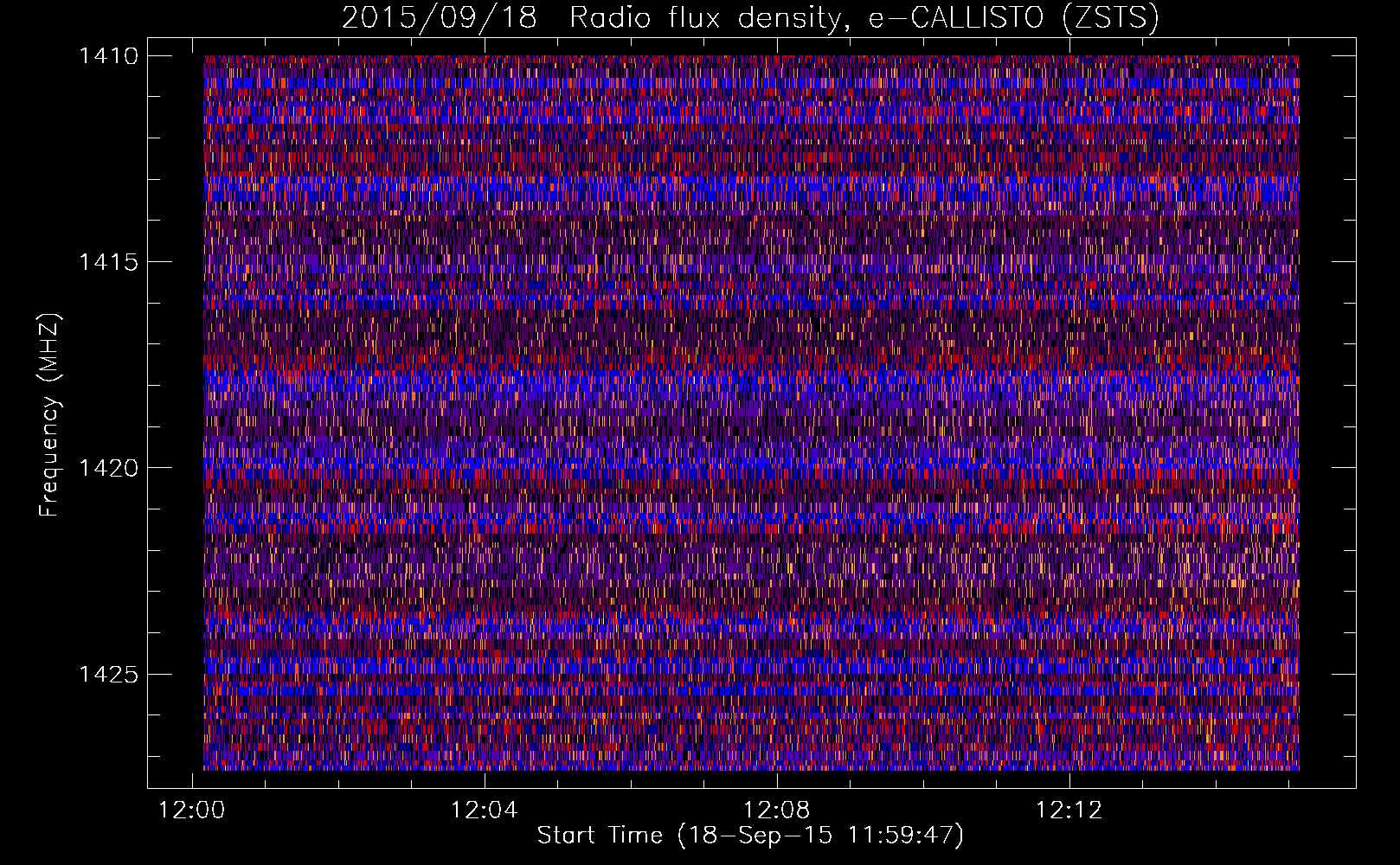Viewport: 1400px width, 865px height.
Task: Click the Frequency (MHZ) axis title
Action: pos(50,415)
